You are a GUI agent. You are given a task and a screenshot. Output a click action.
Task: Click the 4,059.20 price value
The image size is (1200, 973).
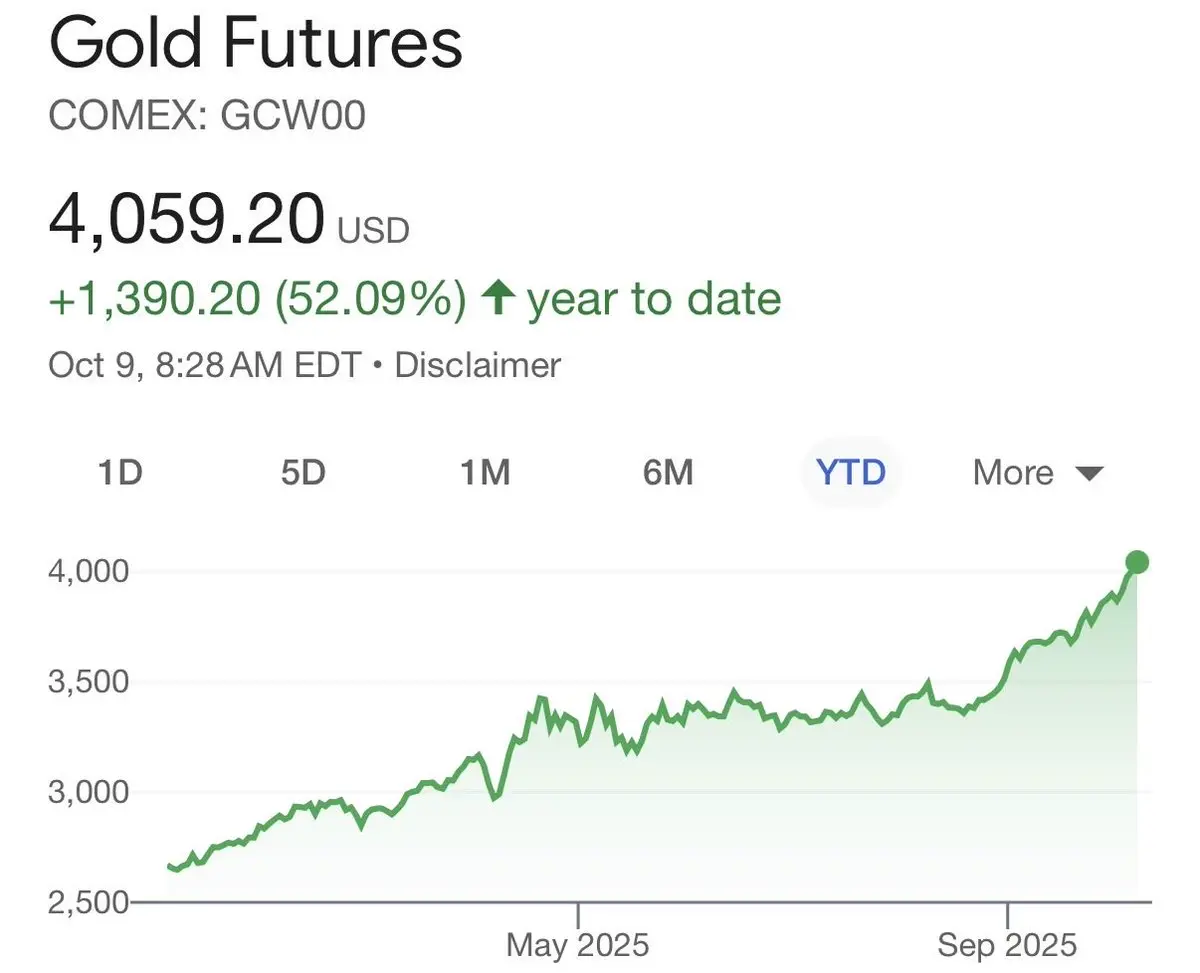(x=186, y=220)
